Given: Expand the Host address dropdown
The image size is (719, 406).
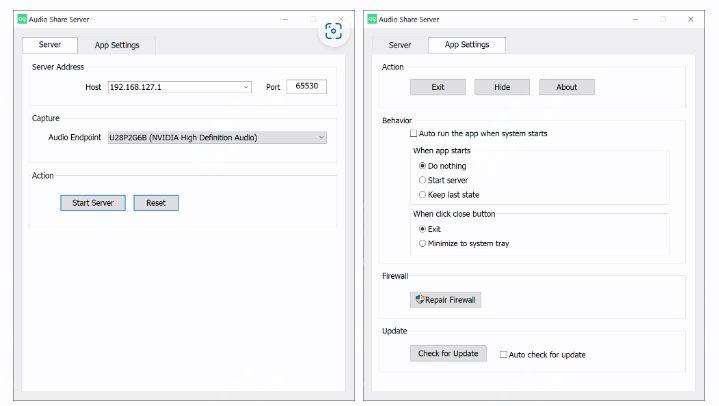Looking at the screenshot, I should (246, 87).
